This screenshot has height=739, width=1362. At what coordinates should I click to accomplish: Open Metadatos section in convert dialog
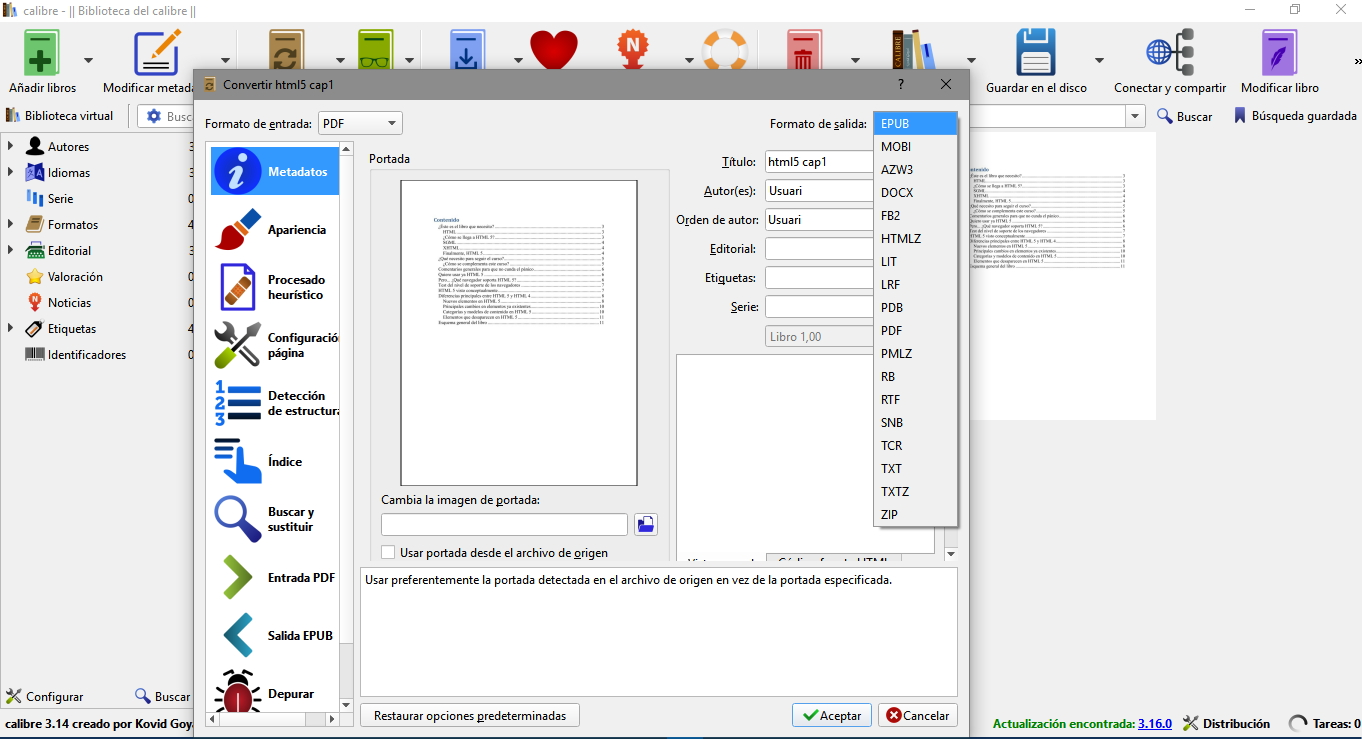click(275, 171)
